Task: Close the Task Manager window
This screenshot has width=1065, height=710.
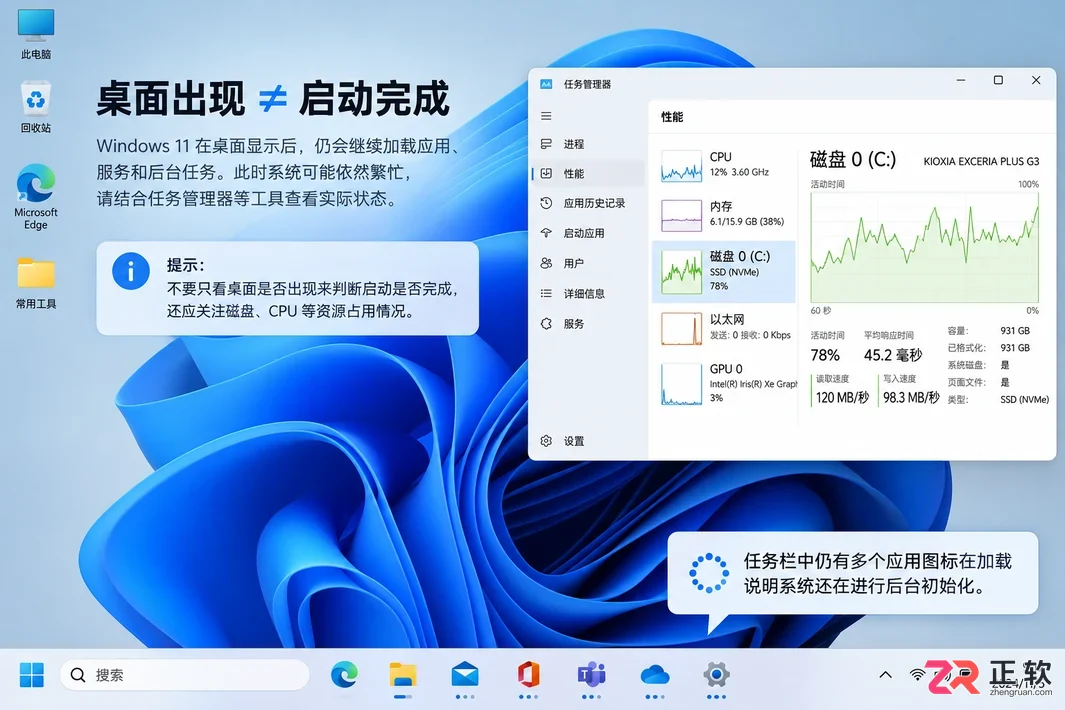Action: coord(1036,80)
